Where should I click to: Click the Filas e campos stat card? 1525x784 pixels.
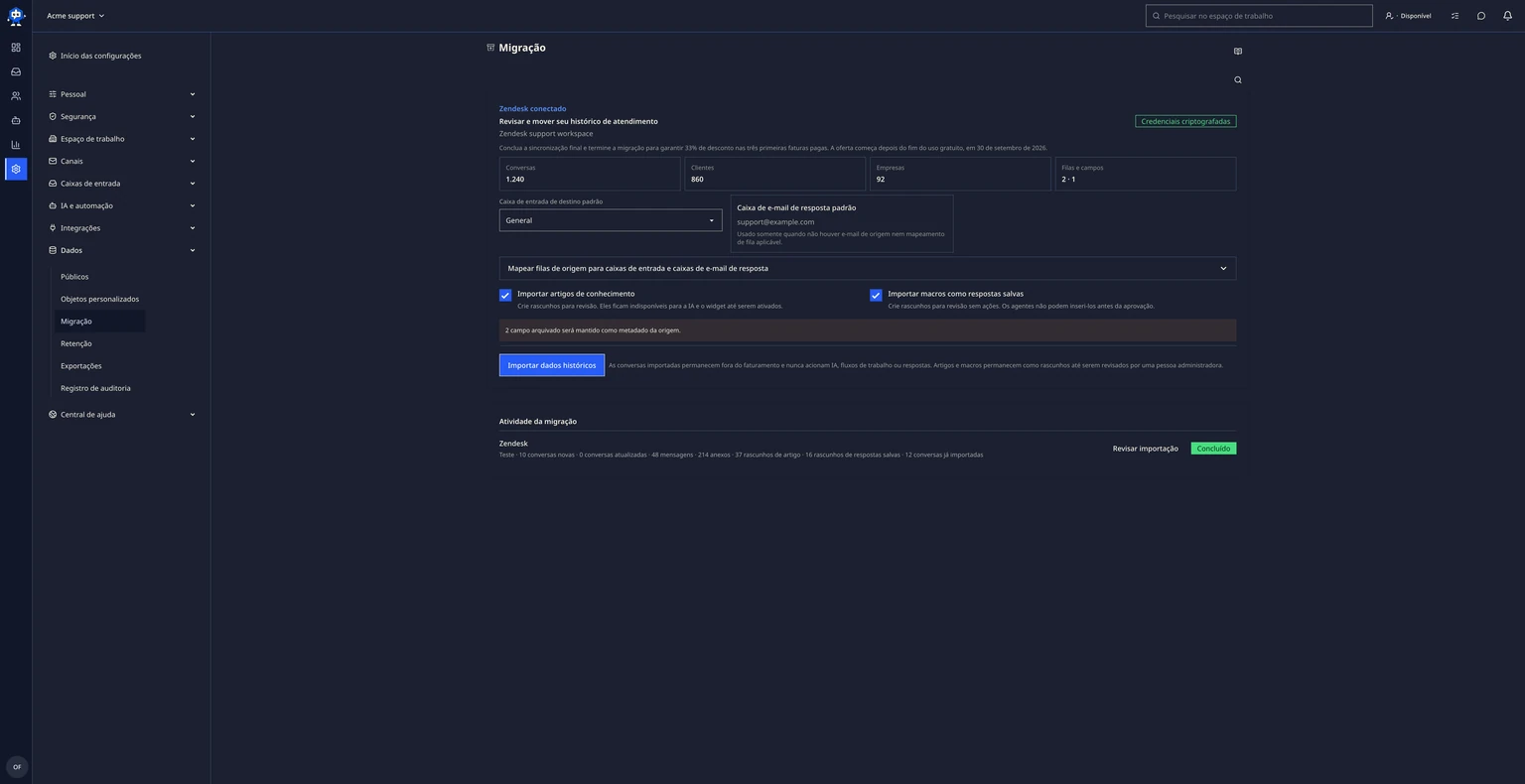point(1146,174)
